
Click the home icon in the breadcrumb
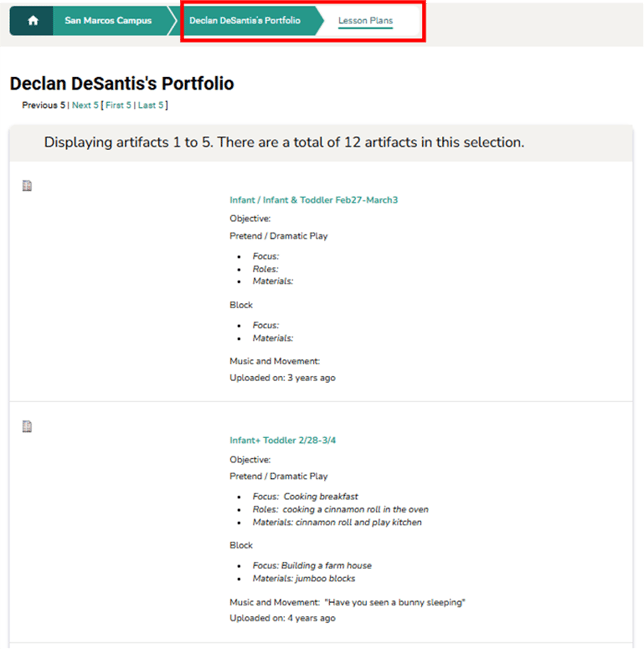click(32, 20)
